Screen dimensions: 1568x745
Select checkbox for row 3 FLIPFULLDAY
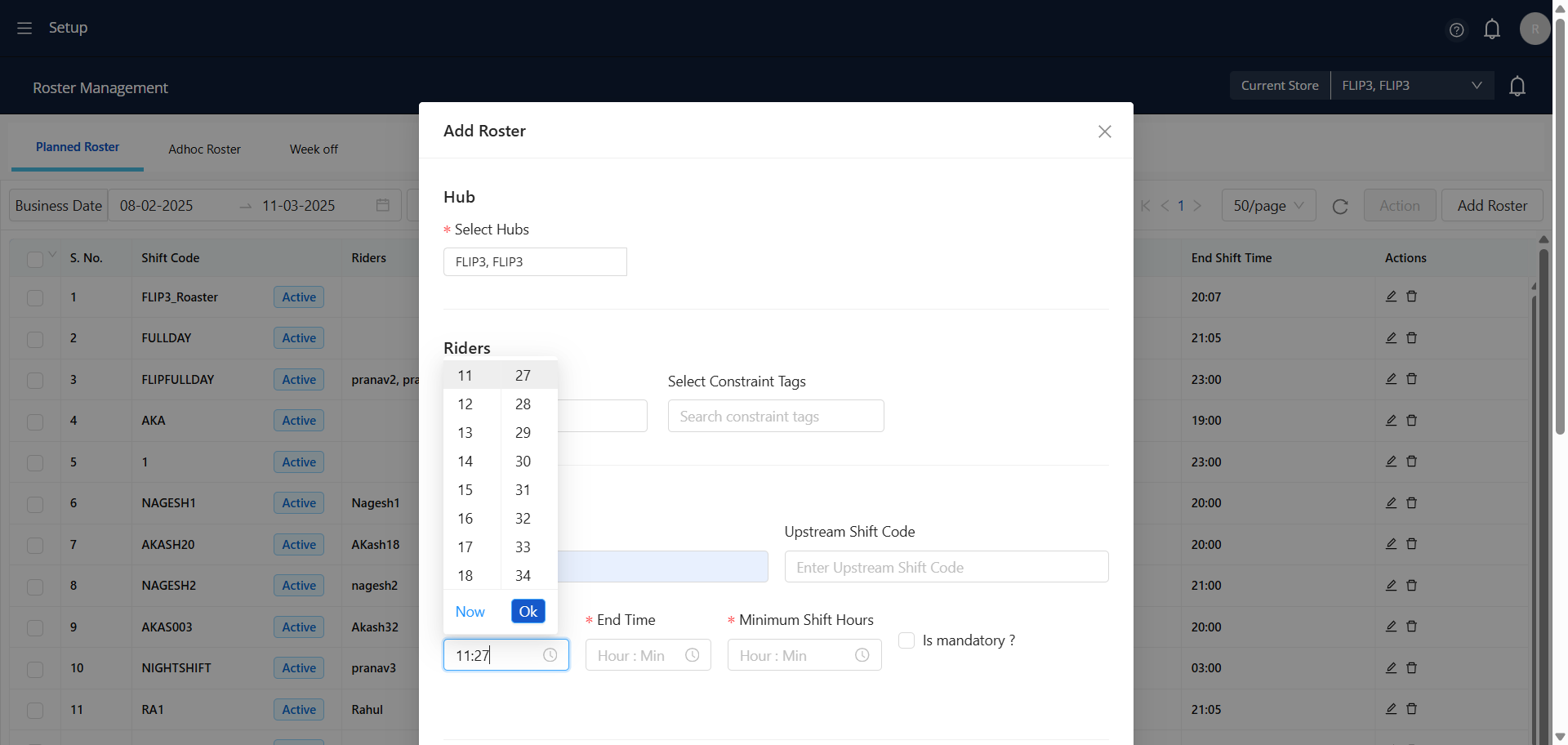coord(35,380)
